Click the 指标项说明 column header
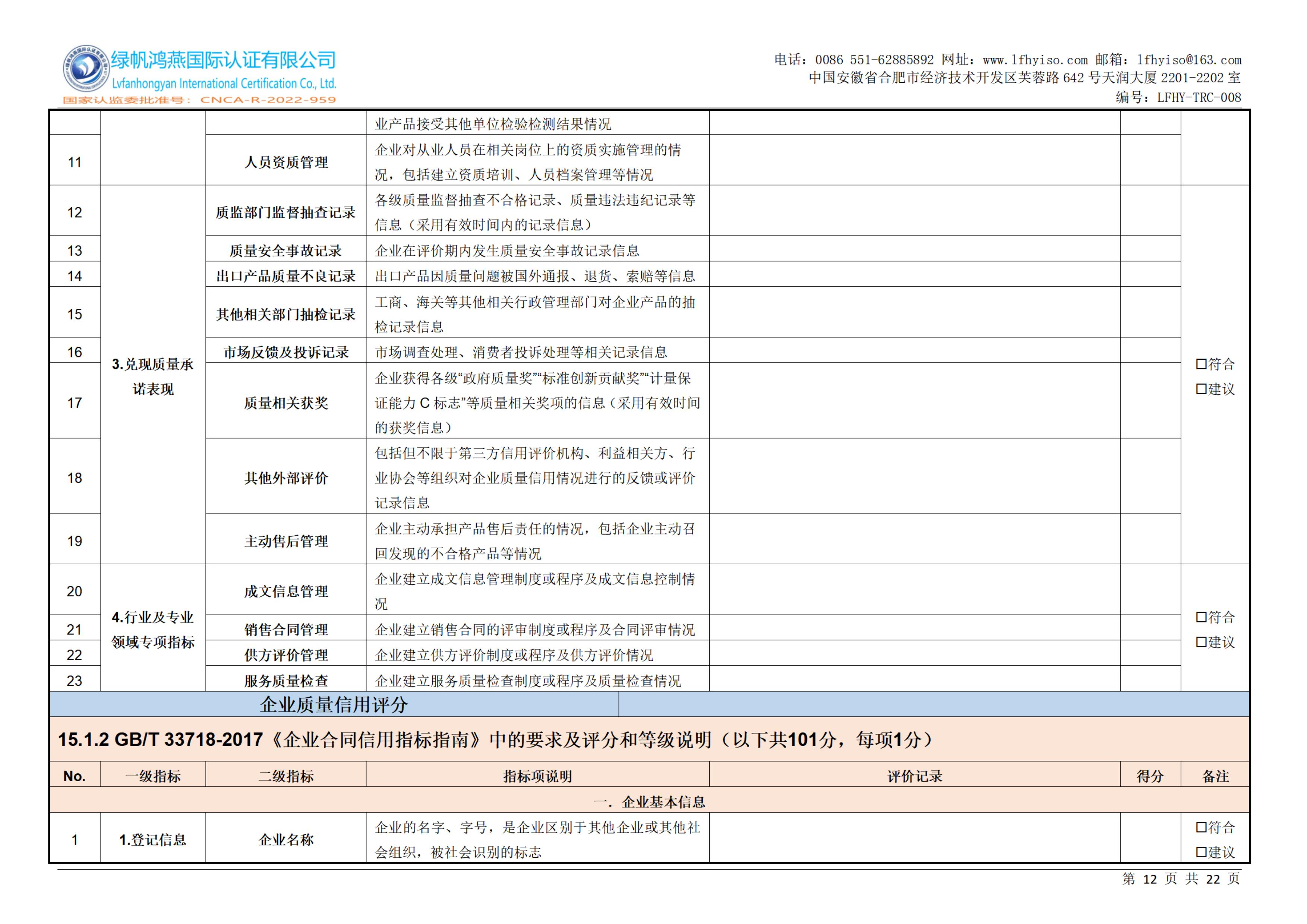The height and width of the screenshot is (924, 1307). (537, 776)
